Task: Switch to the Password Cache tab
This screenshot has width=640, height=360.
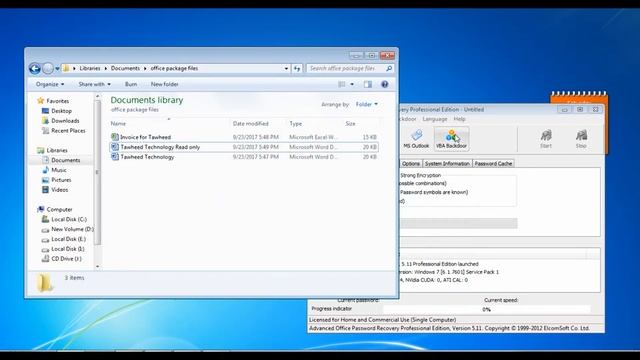Action: pos(493,163)
